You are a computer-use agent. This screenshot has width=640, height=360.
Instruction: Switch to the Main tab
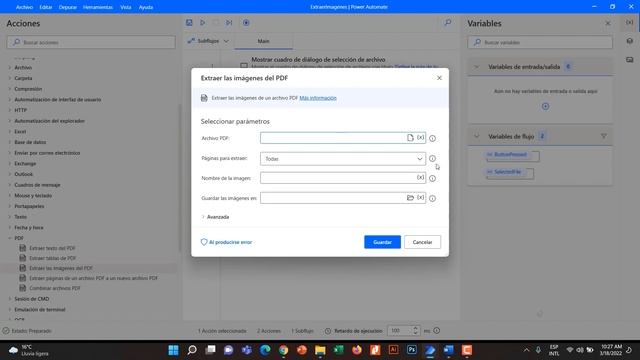point(263,41)
